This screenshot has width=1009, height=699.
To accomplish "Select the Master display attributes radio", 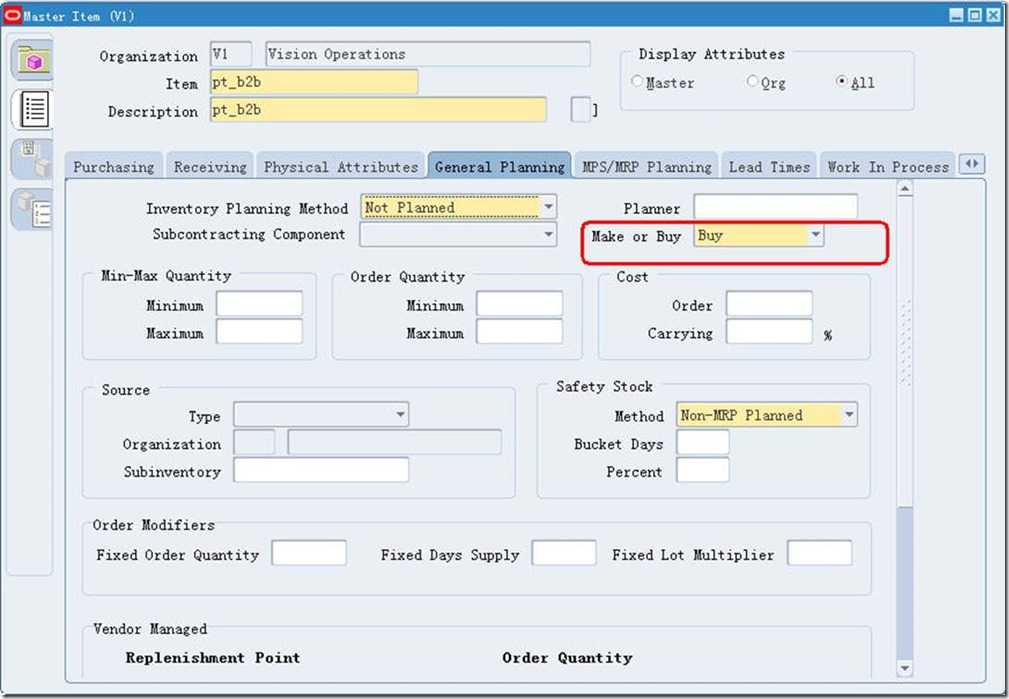I will (x=637, y=81).
